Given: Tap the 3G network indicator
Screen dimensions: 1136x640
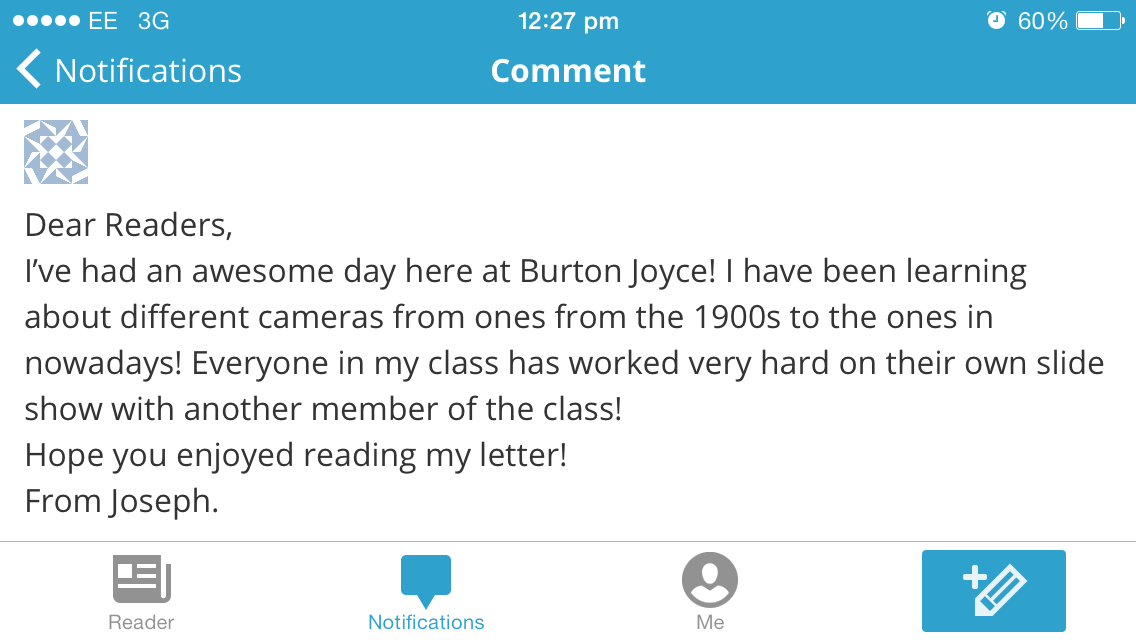Looking at the screenshot, I should pos(153,20).
